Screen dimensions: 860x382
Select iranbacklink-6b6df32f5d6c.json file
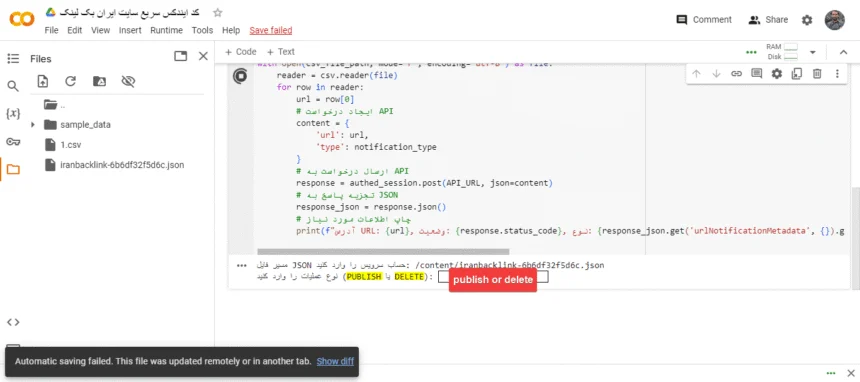tap(114, 165)
